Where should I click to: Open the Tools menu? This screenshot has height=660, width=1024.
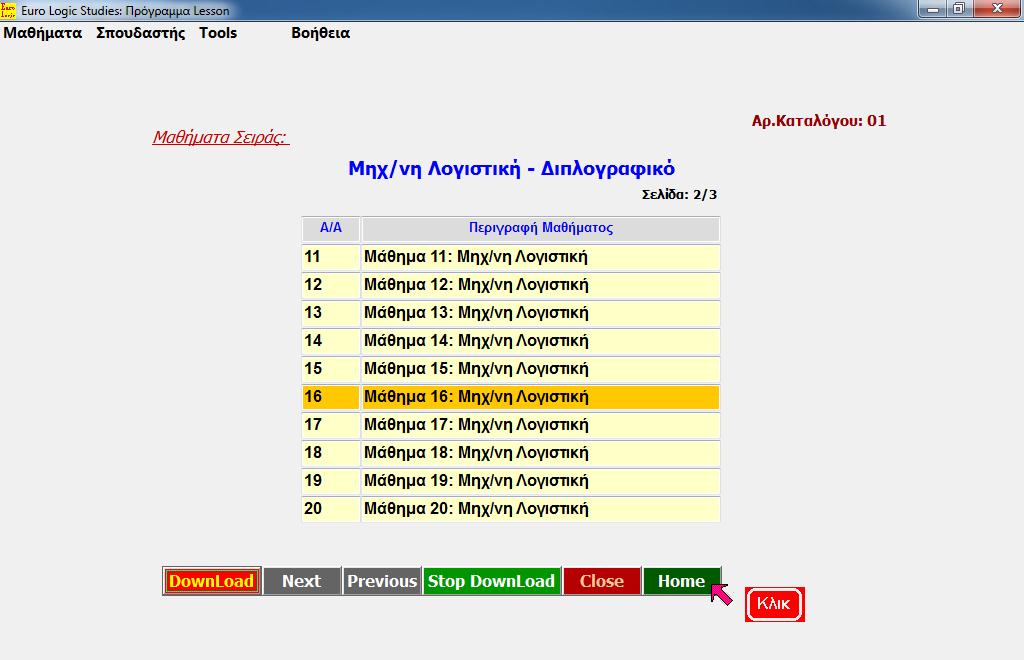click(x=218, y=33)
